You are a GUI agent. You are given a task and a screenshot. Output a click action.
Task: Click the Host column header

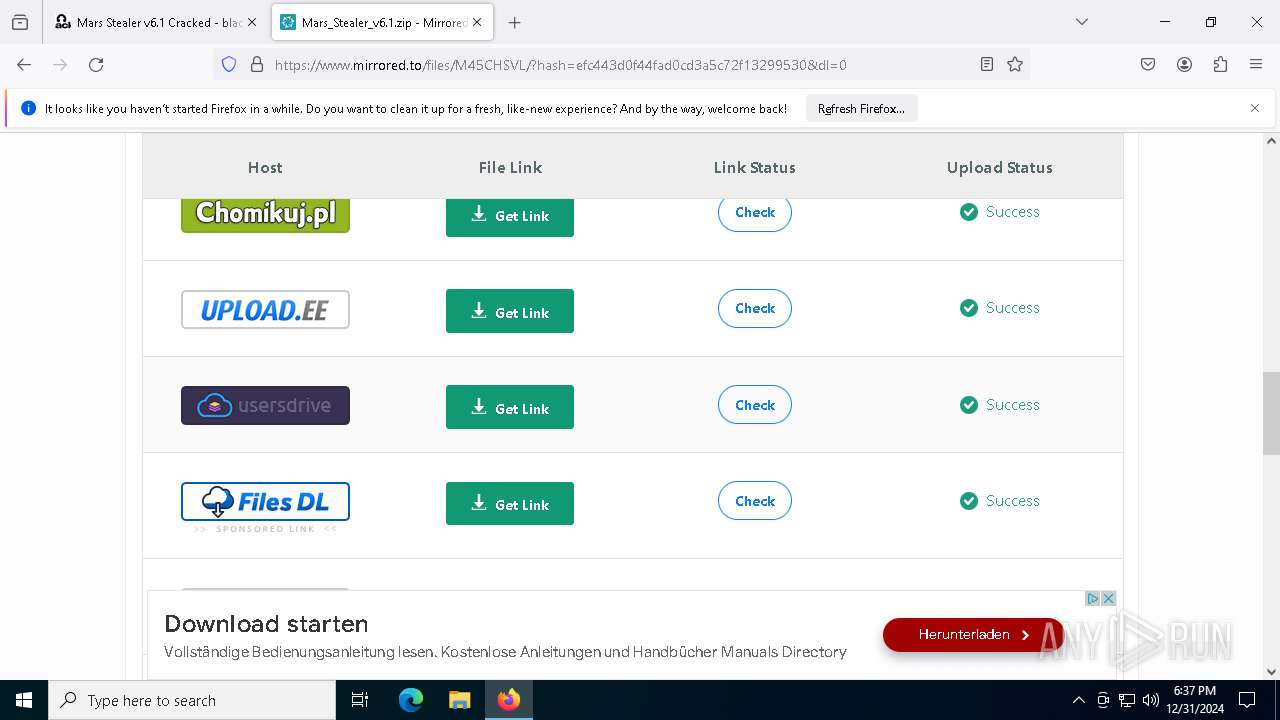[265, 167]
